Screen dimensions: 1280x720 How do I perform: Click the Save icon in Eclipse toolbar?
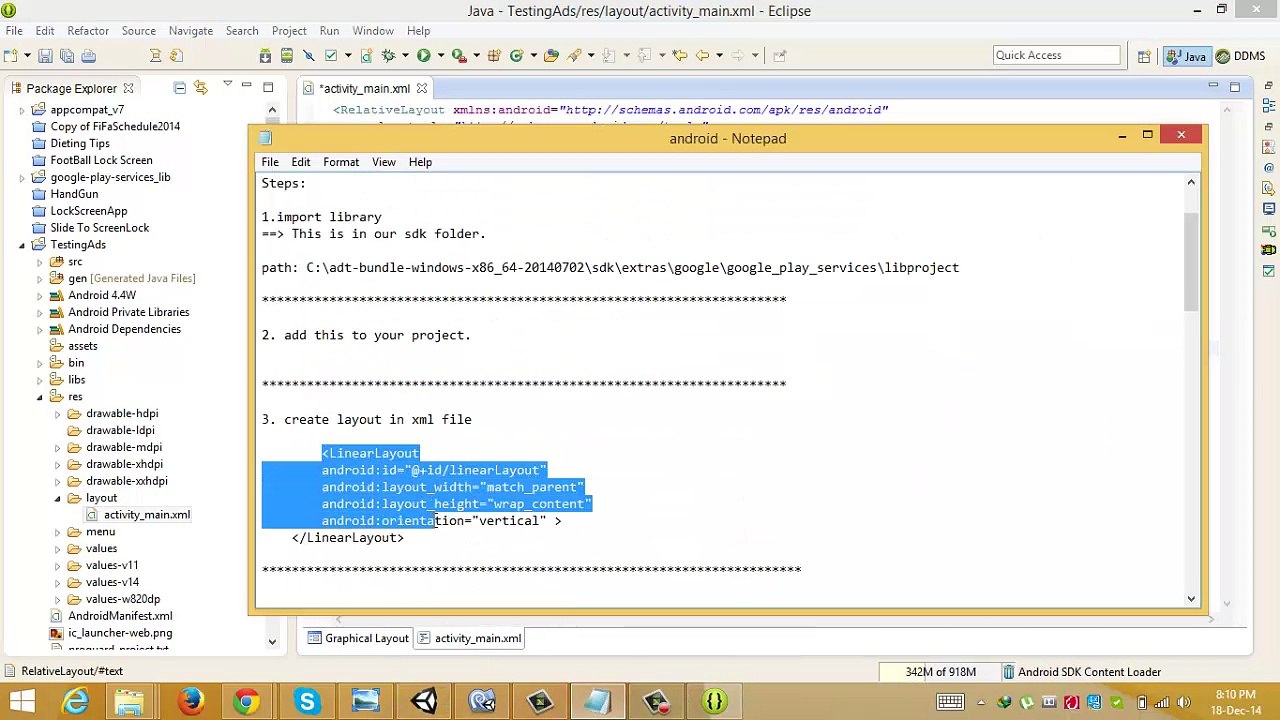(x=45, y=56)
